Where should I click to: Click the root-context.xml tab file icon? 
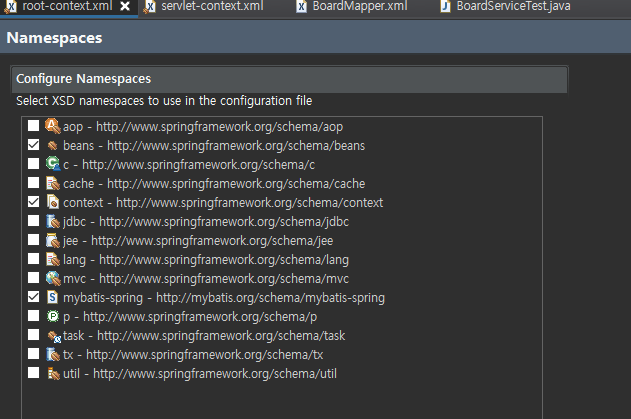(11, 7)
